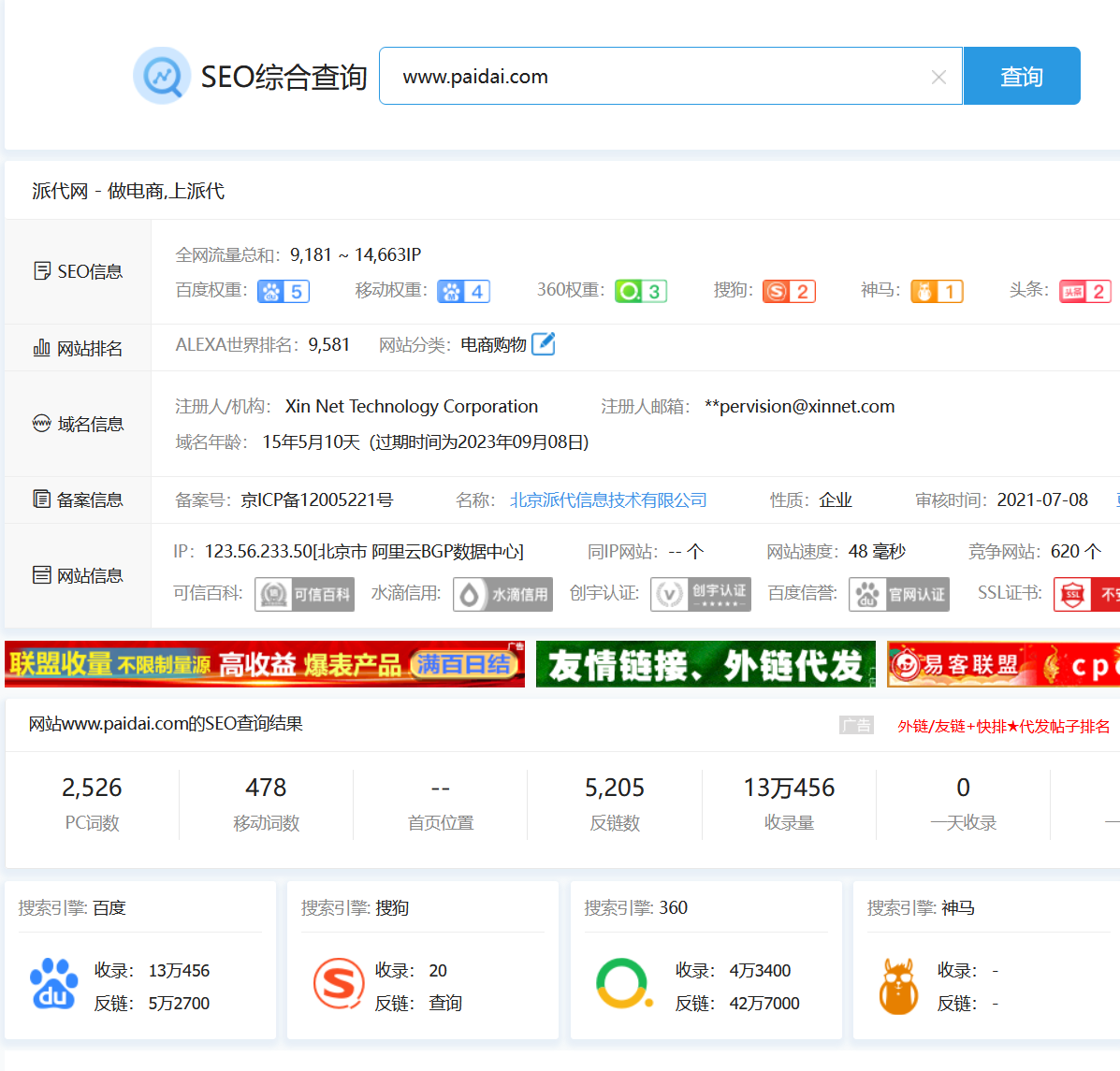
Task: Click the 查询 search button
Action: [1022, 76]
